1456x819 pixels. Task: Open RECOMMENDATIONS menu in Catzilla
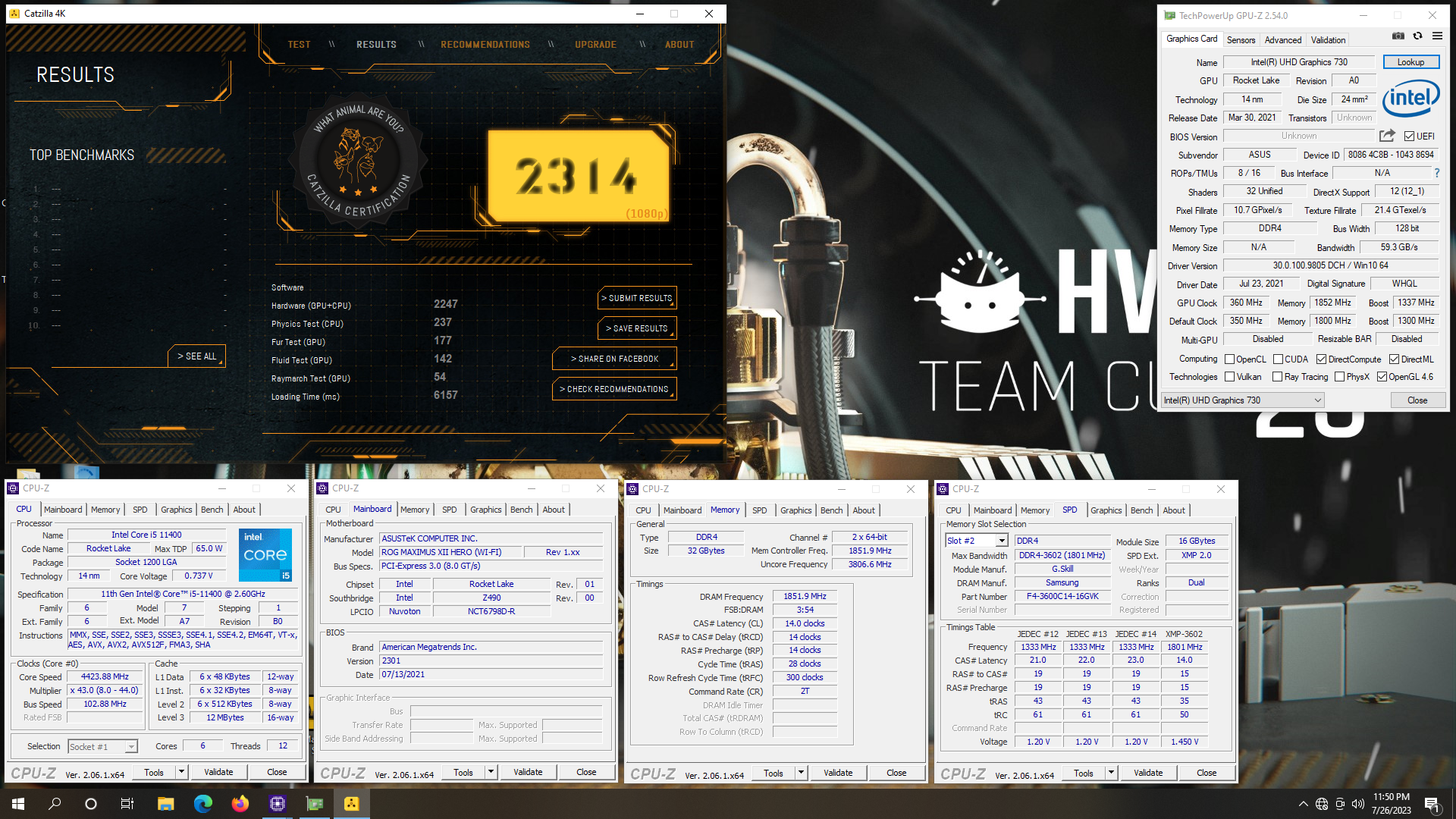pos(485,45)
